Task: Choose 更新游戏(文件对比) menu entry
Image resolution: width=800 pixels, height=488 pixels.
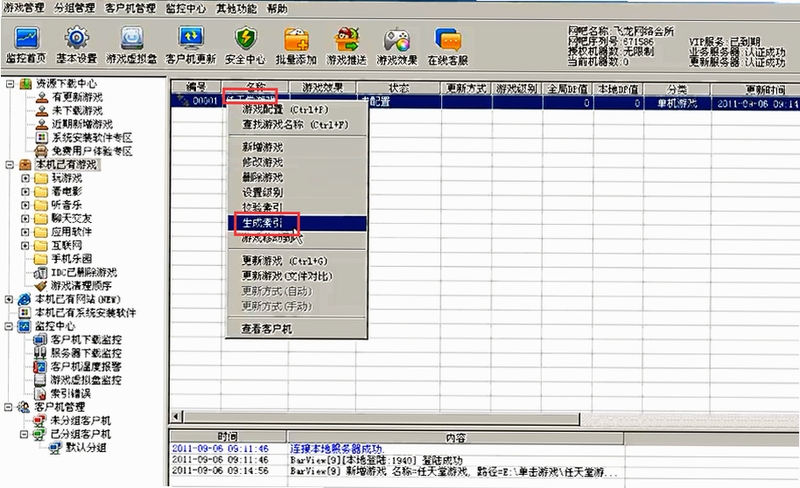Action: point(297,276)
